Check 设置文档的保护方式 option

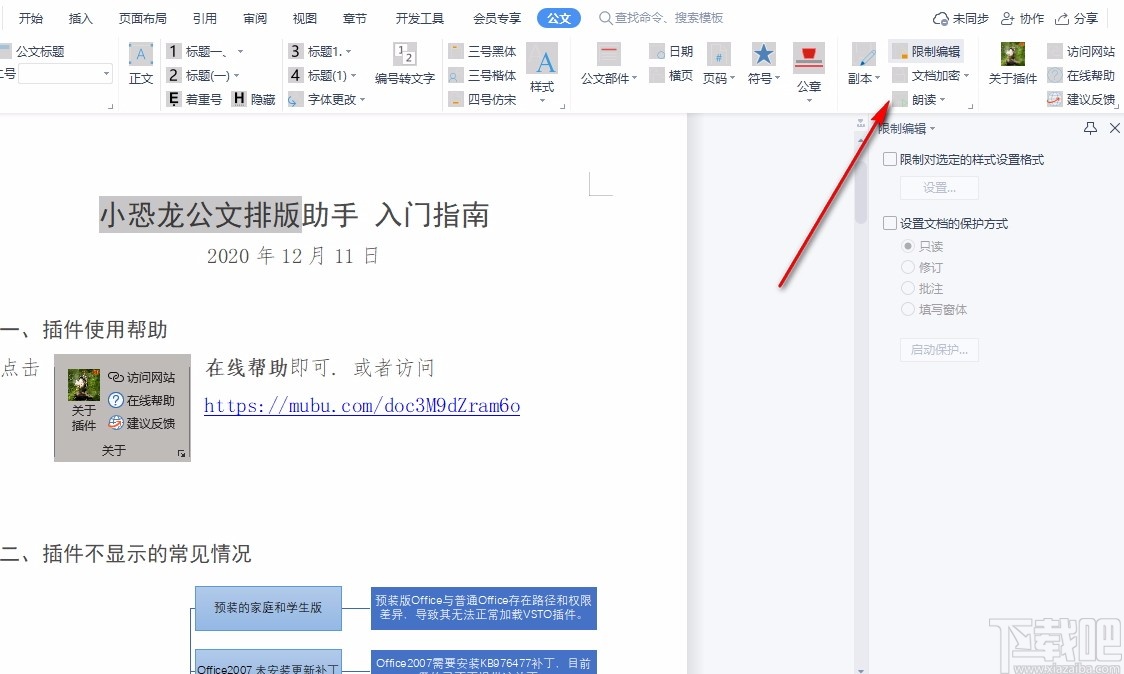(x=889, y=223)
